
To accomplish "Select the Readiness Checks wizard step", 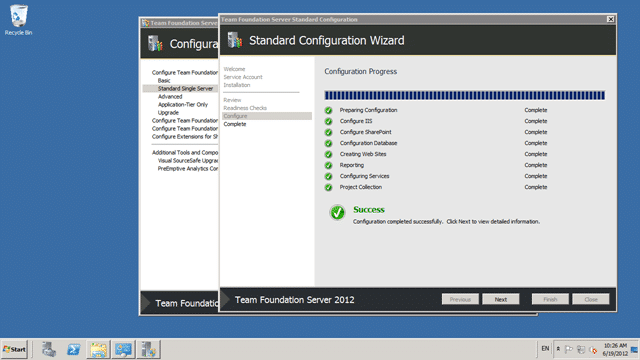I will click(x=245, y=108).
